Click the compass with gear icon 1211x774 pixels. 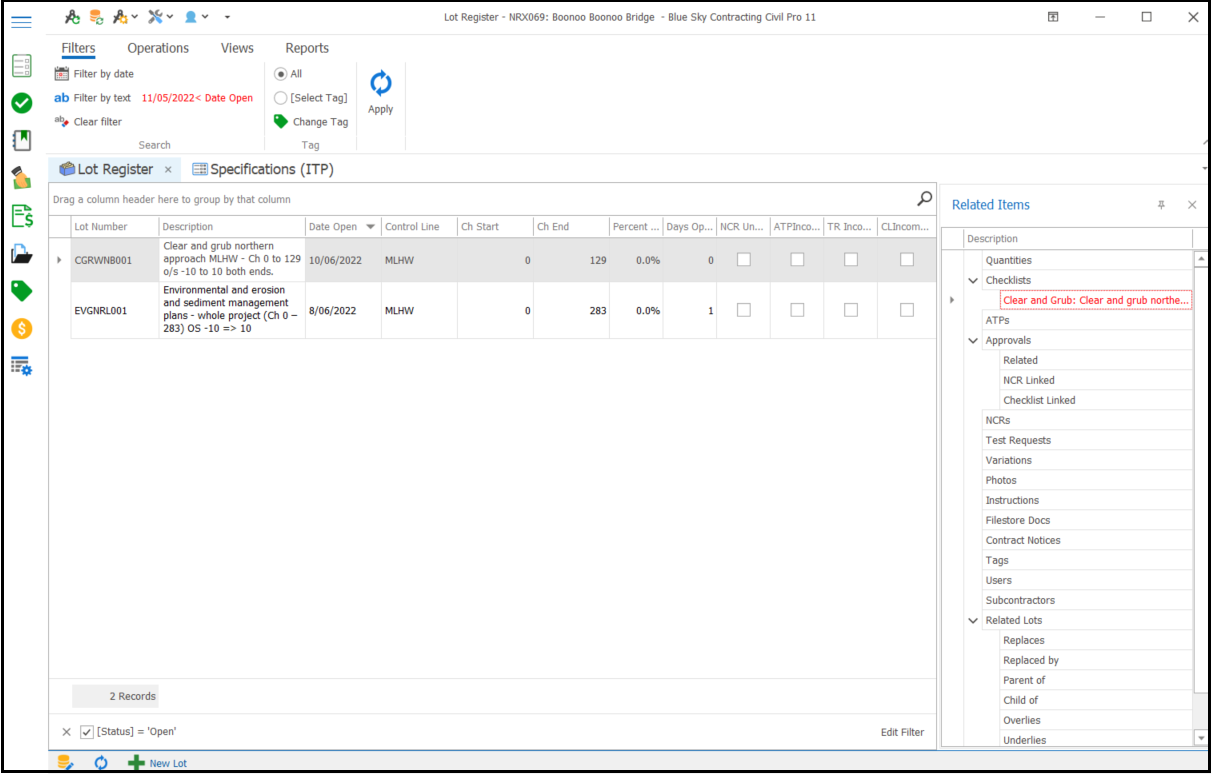(121, 17)
